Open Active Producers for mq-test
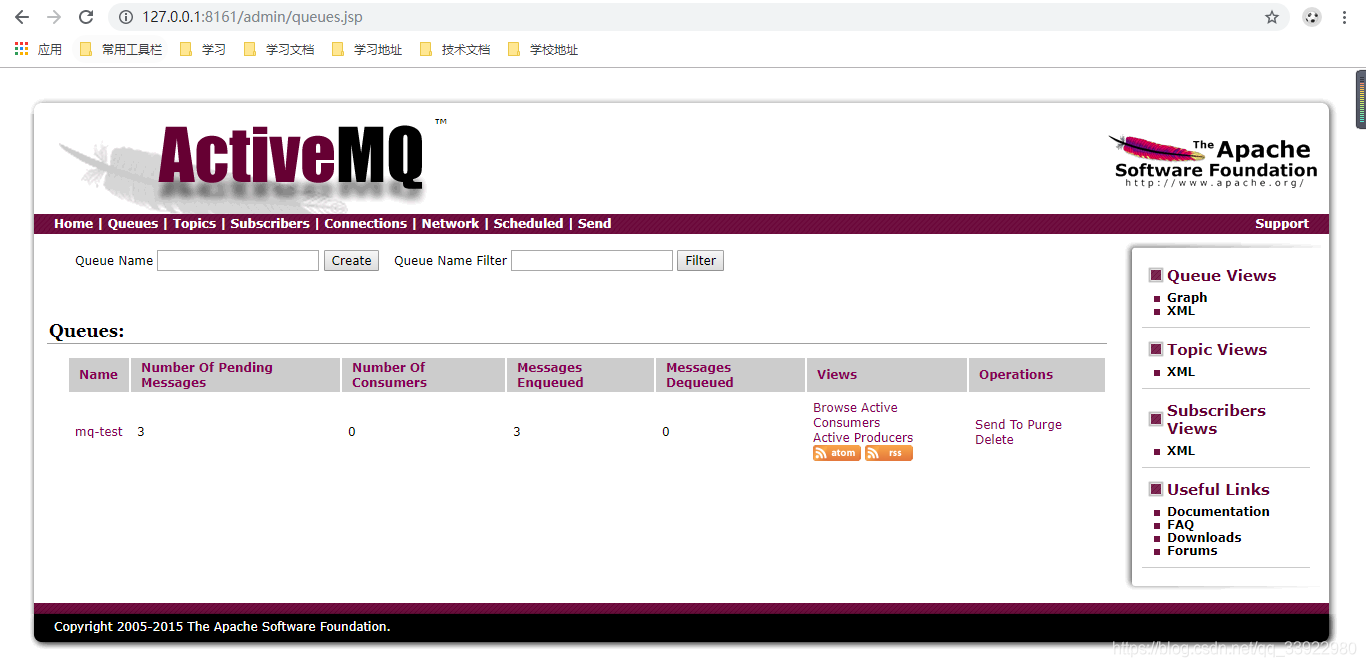 (x=863, y=438)
